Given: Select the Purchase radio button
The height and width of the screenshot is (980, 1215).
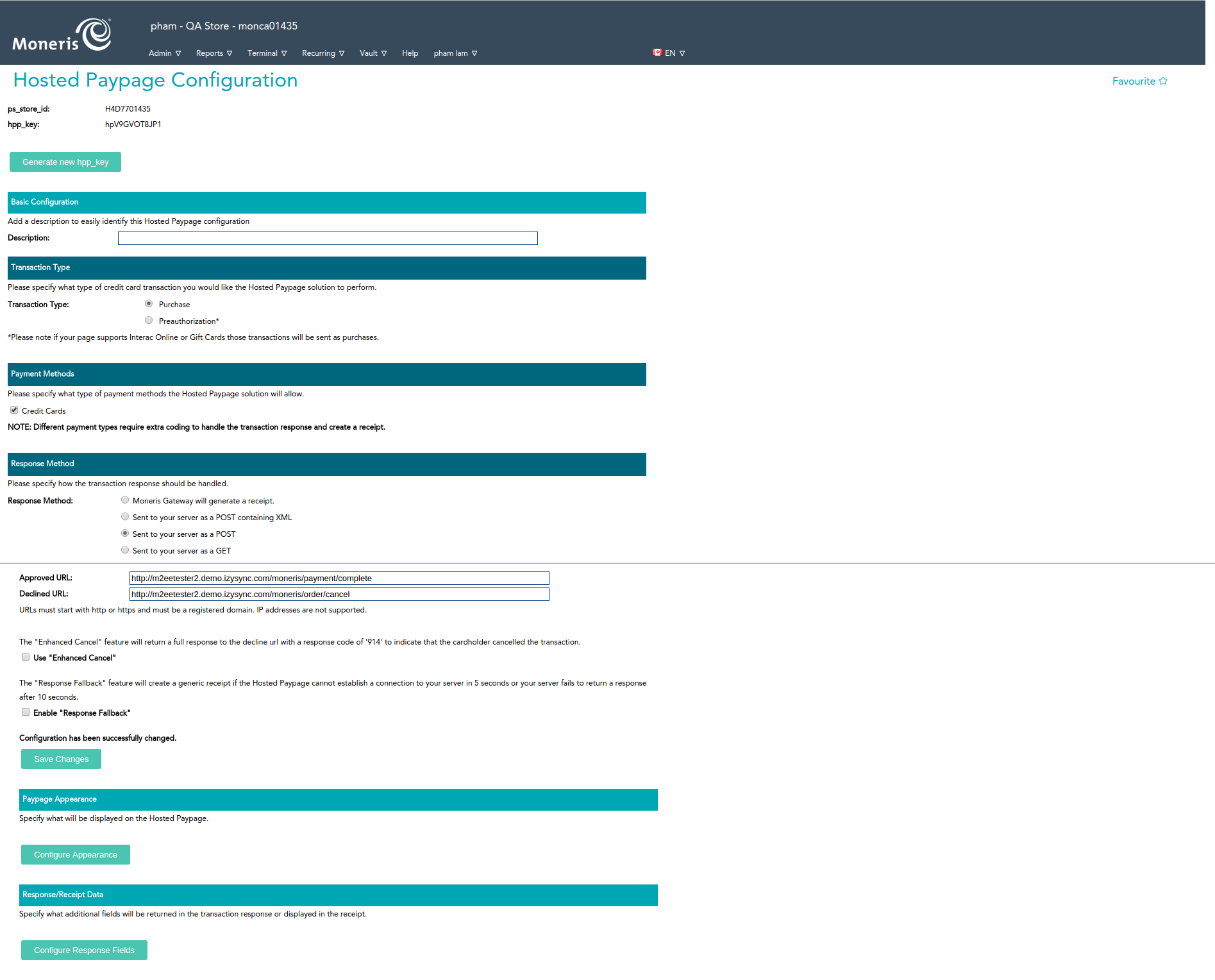Looking at the screenshot, I should pos(149,304).
